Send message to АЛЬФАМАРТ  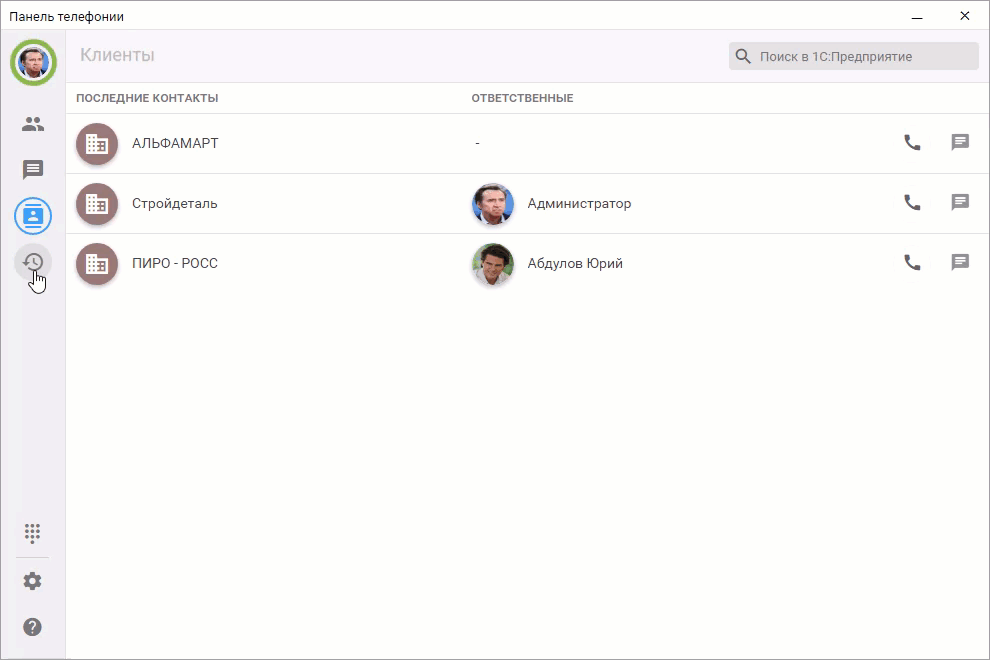[x=960, y=143]
